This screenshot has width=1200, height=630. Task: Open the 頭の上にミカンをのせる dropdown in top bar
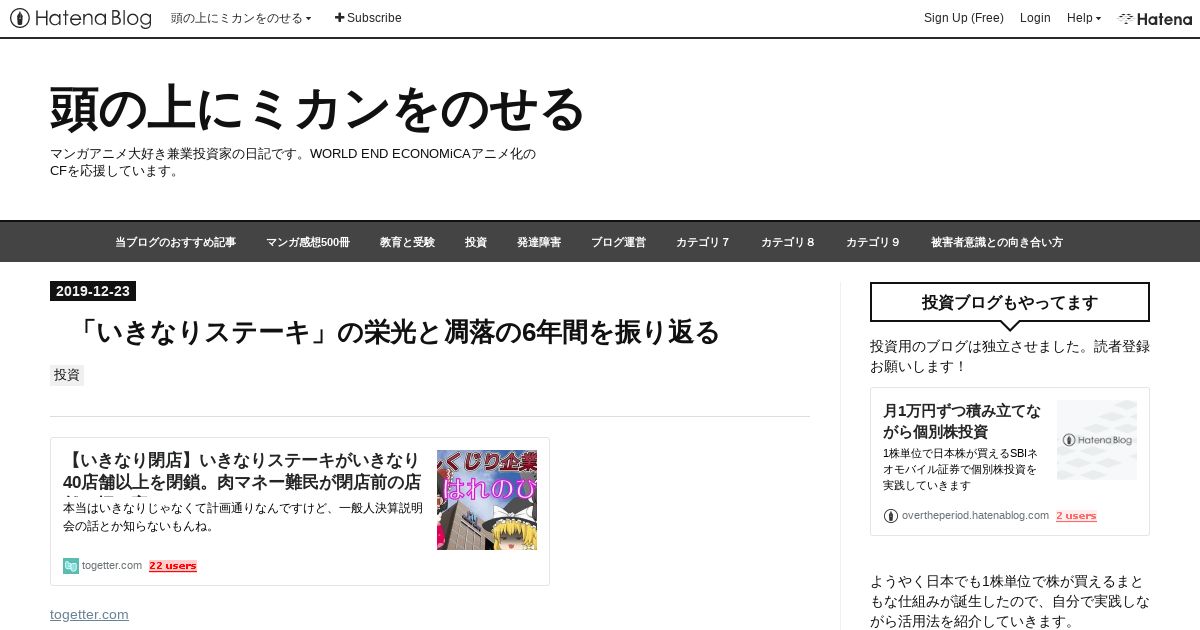pyautogui.click(x=241, y=18)
